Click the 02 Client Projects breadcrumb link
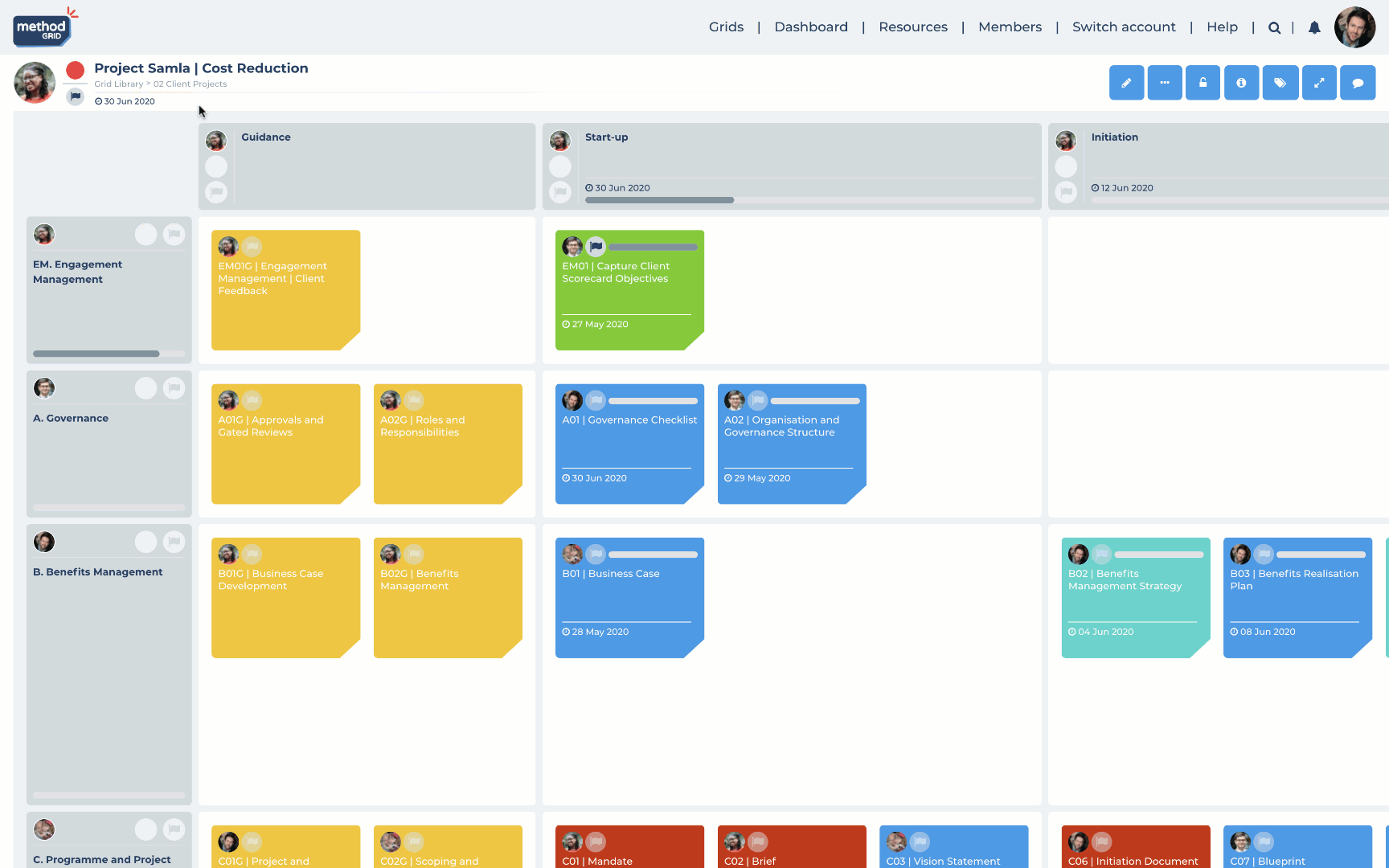The height and width of the screenshot is (868, 1389). pyautogui.click(x=191, y=84)
